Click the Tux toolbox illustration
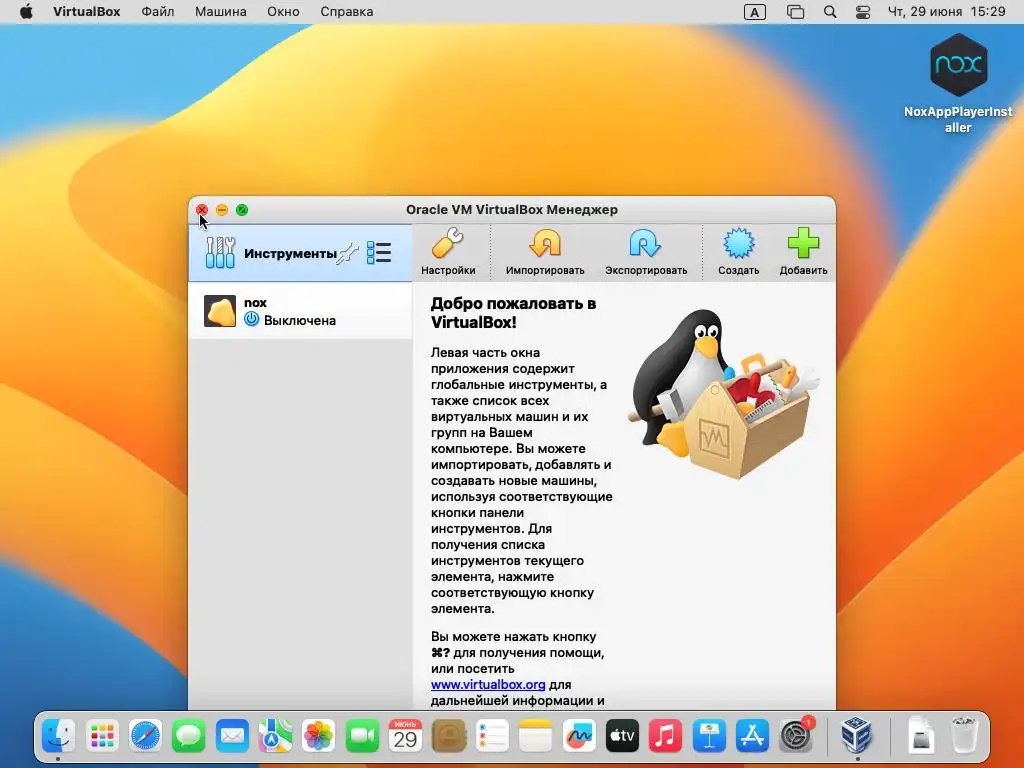The width and height of the screenshot is (1024, 768). coord(723,393)
